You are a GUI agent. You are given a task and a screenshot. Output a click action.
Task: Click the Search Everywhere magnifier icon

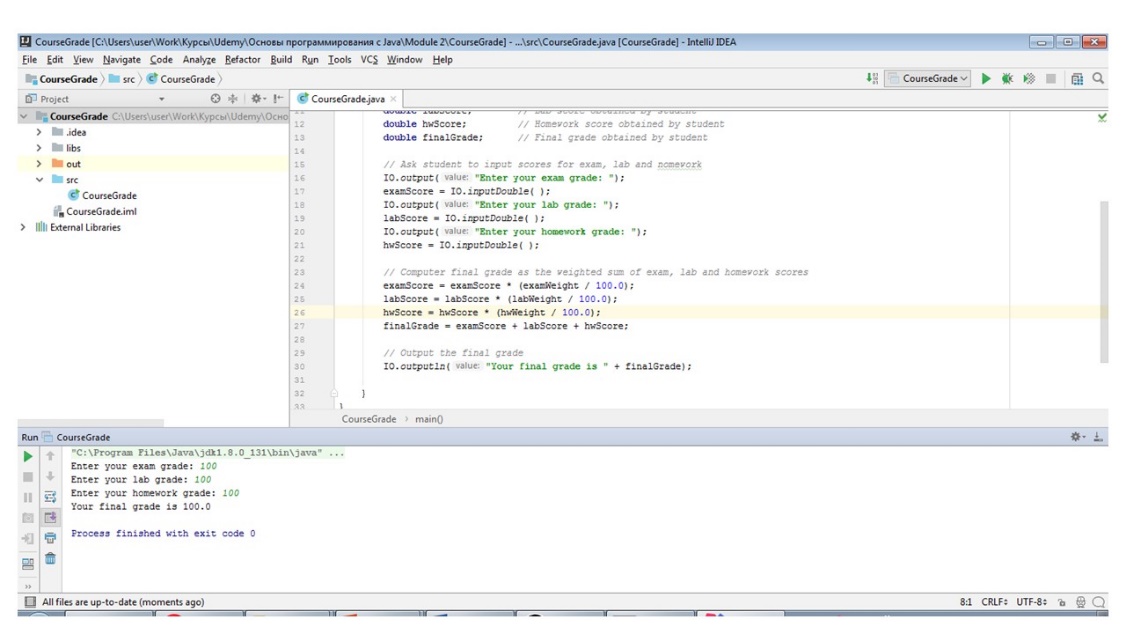click(1098, 78)
